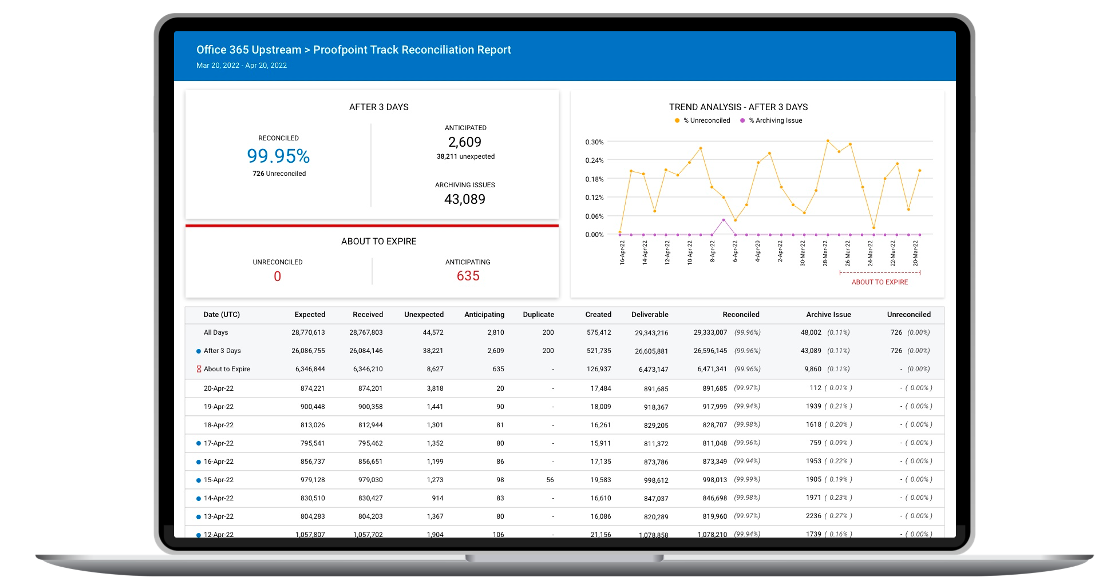The image size is (1099, 579).
Task: Select the blue marker next to 17-Apr-22
Action: pos(198,443)
